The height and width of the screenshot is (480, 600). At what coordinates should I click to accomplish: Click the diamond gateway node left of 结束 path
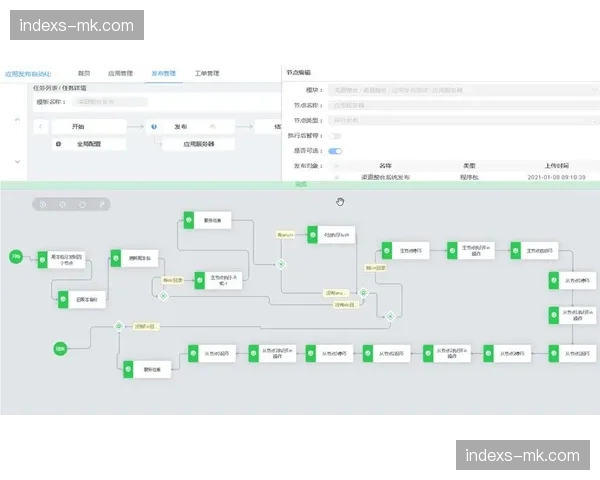119,325
